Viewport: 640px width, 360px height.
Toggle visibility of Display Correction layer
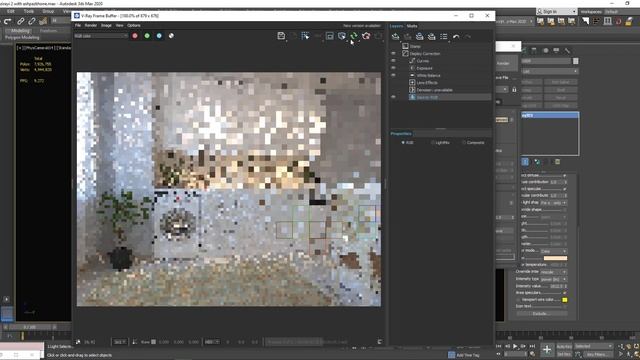[x=393, y=53]
